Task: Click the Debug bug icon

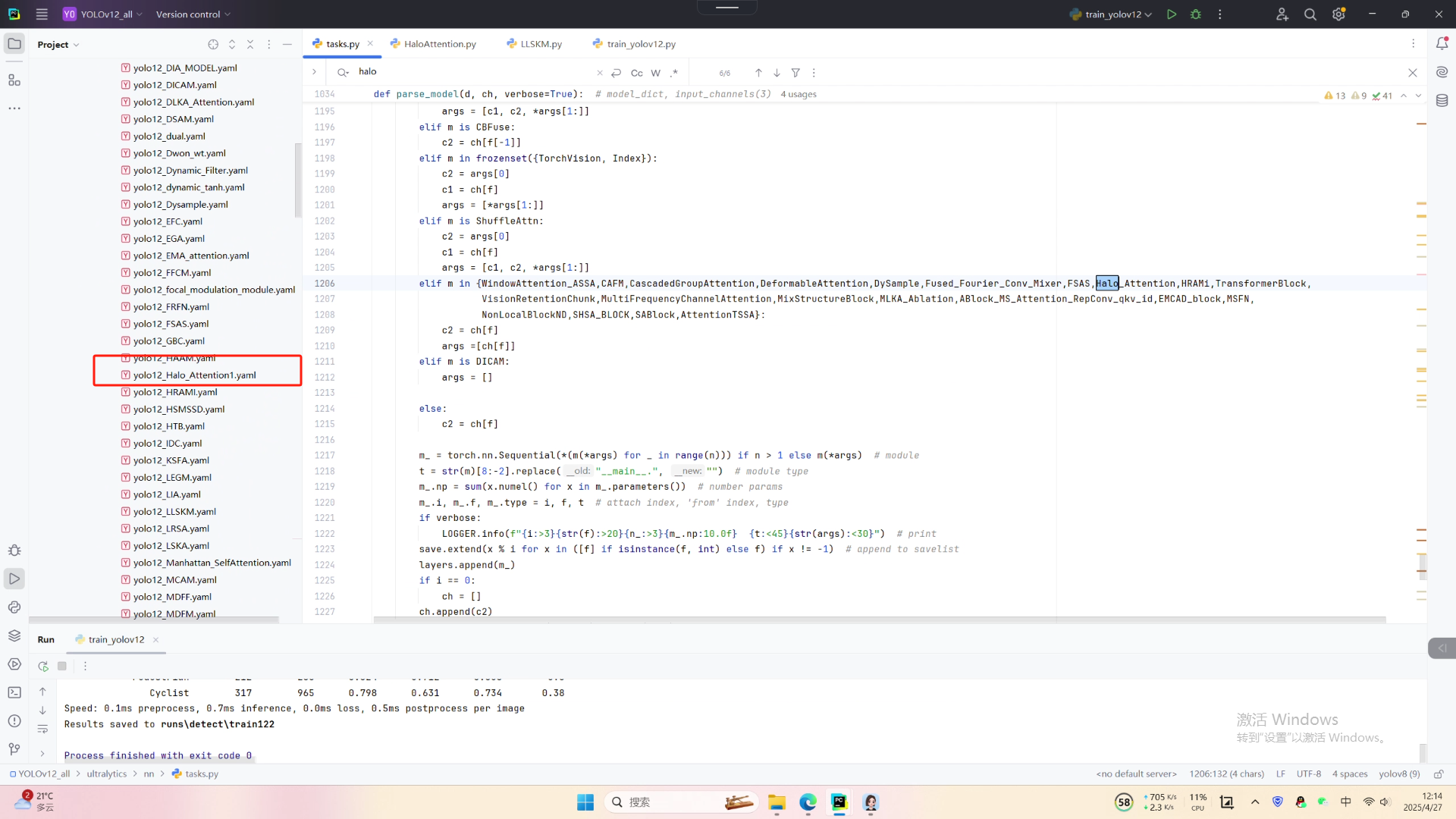Action: click(x=1196, y=14)
